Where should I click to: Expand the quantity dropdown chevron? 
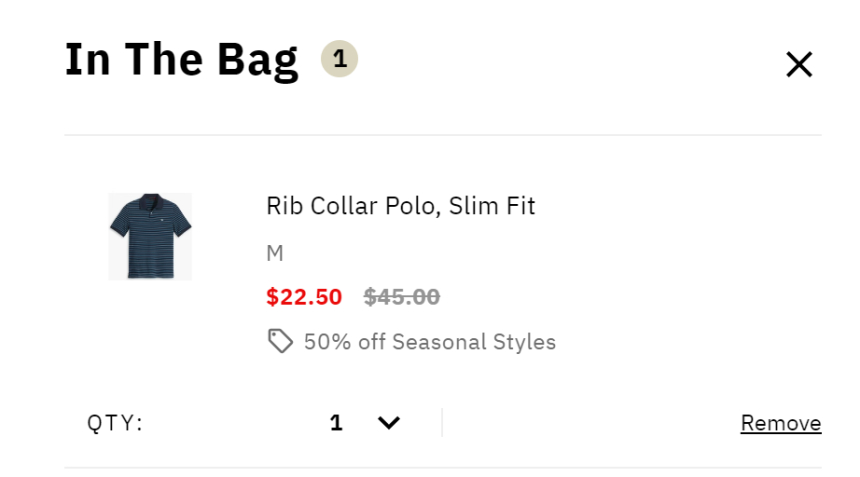point(389,423)
